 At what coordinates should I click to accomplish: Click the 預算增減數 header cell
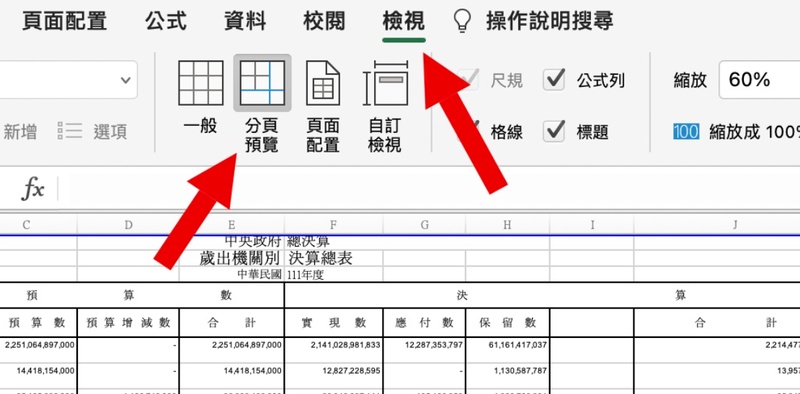coord(128,323)
